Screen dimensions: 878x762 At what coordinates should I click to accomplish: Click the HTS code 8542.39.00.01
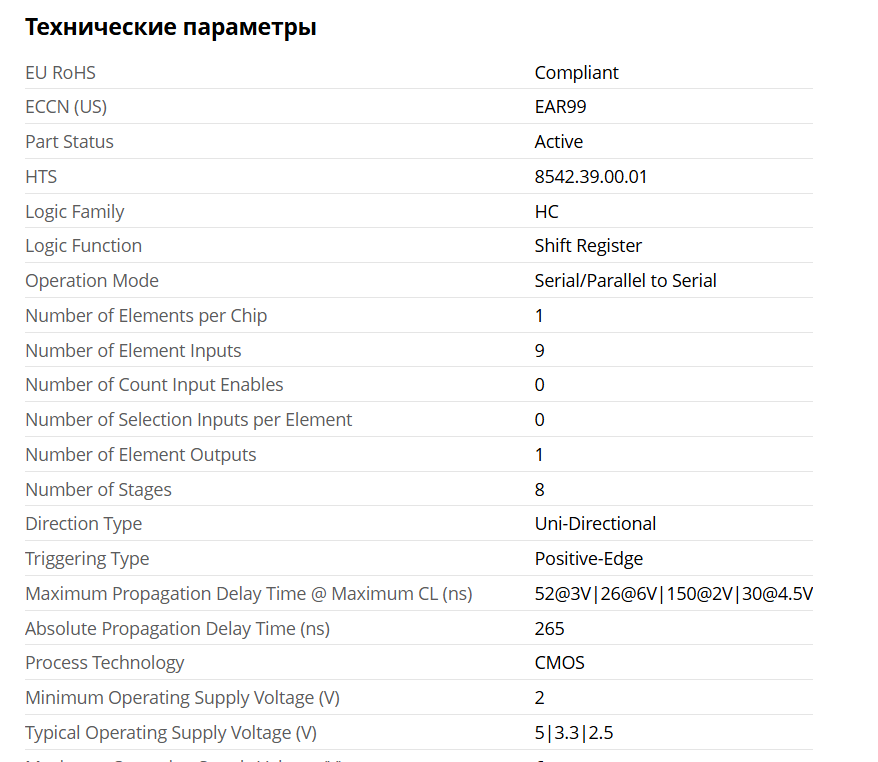coord(591,177)
